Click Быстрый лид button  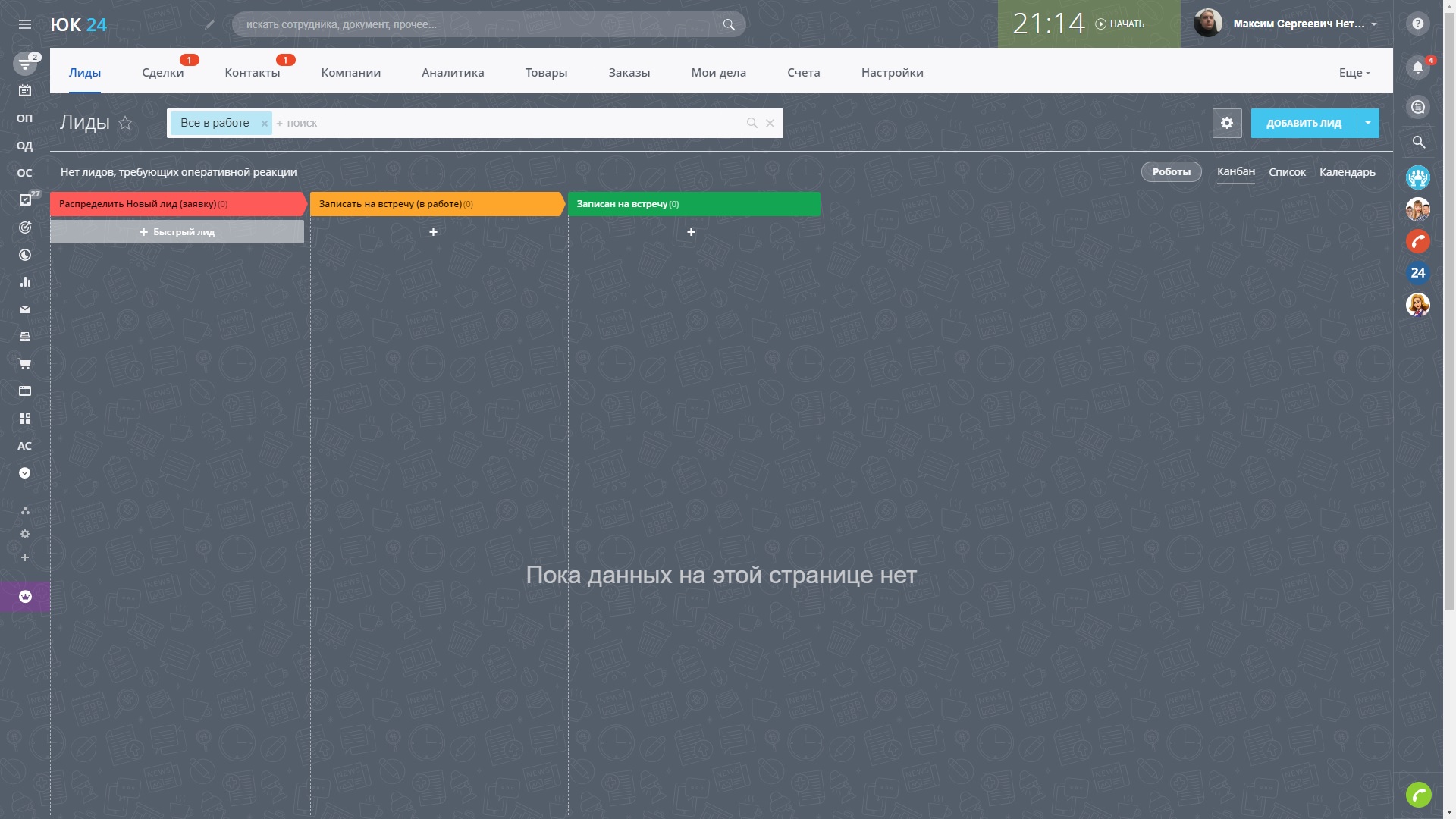[177, 232]
